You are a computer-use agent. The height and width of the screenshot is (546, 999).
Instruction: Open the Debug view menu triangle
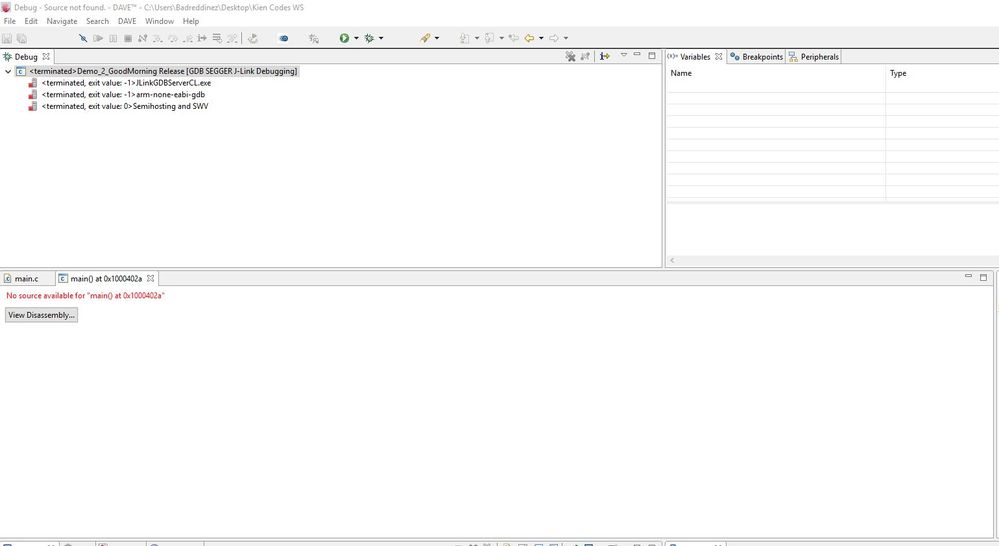coord(624,55)
